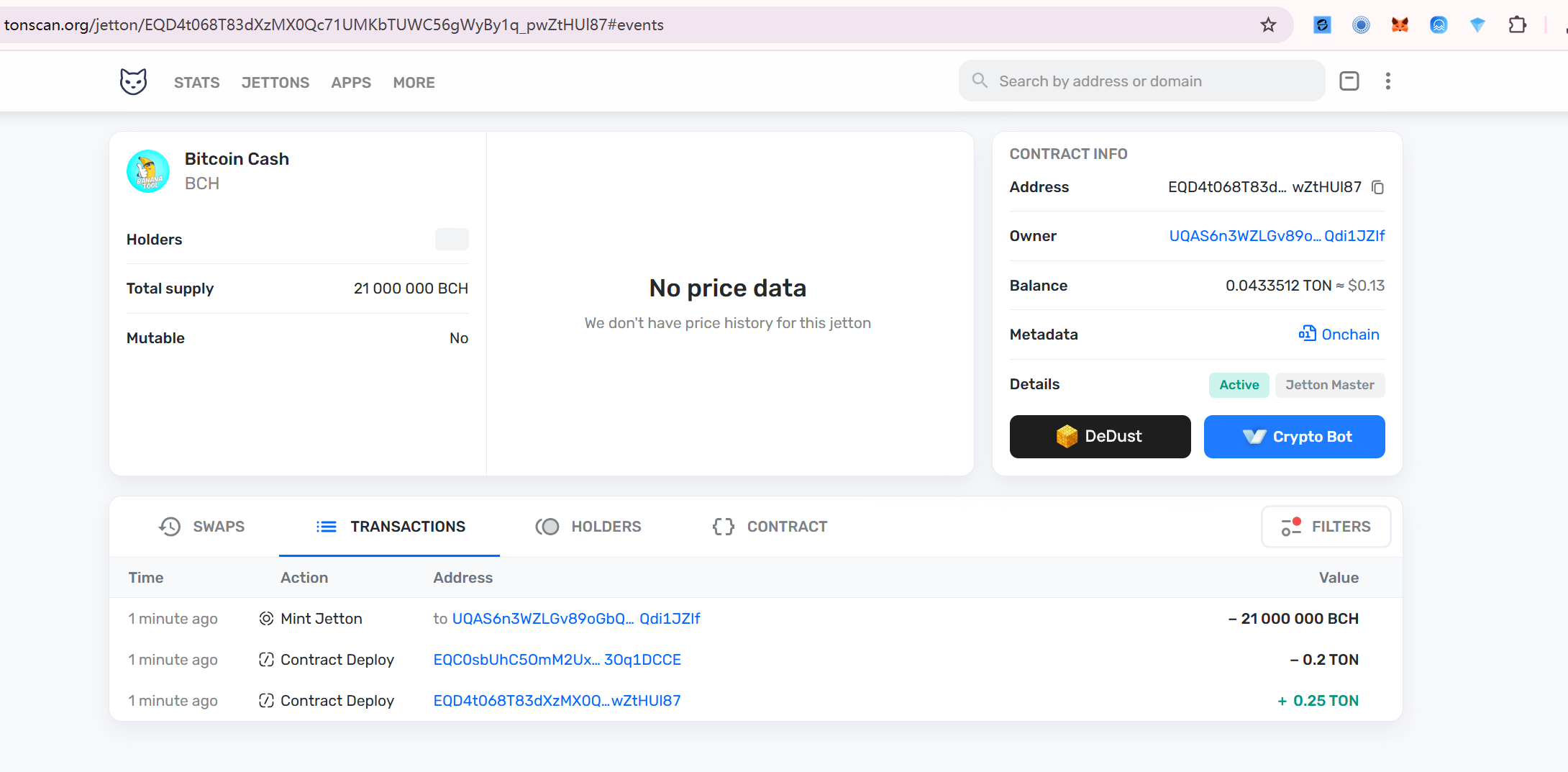Copy the contract address using the copy icon
Screen dimensions: 1568x772
point(1377,188)
